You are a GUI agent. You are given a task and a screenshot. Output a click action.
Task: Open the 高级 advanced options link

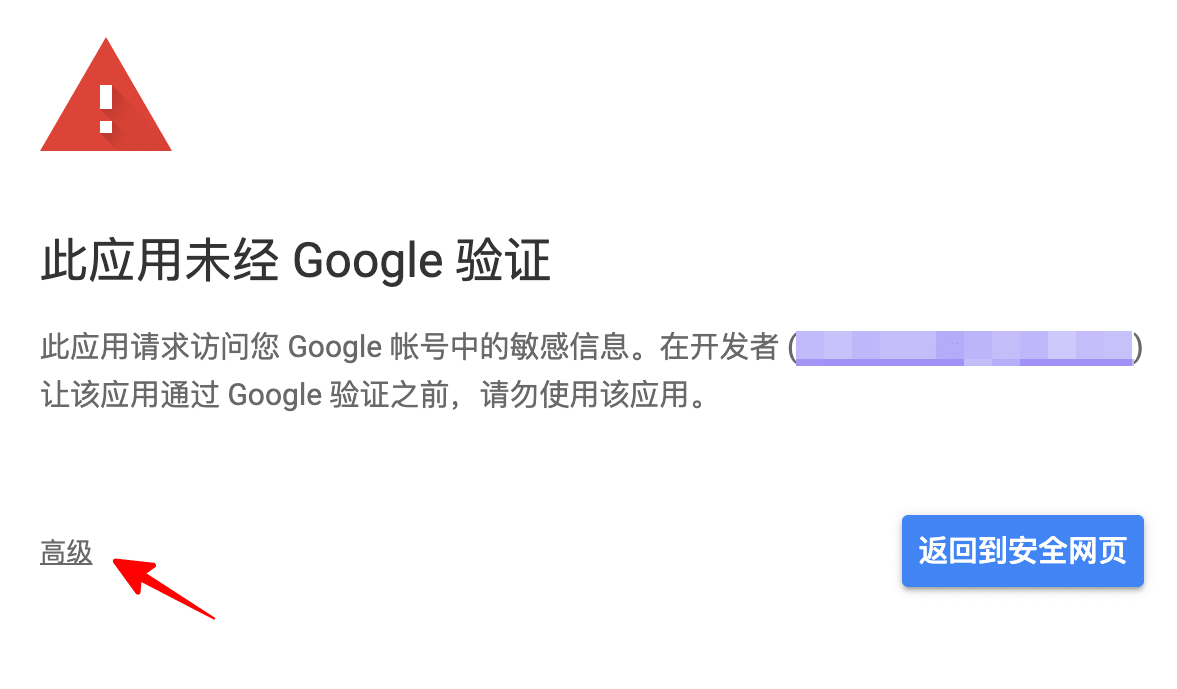click(x=66, y=552)
